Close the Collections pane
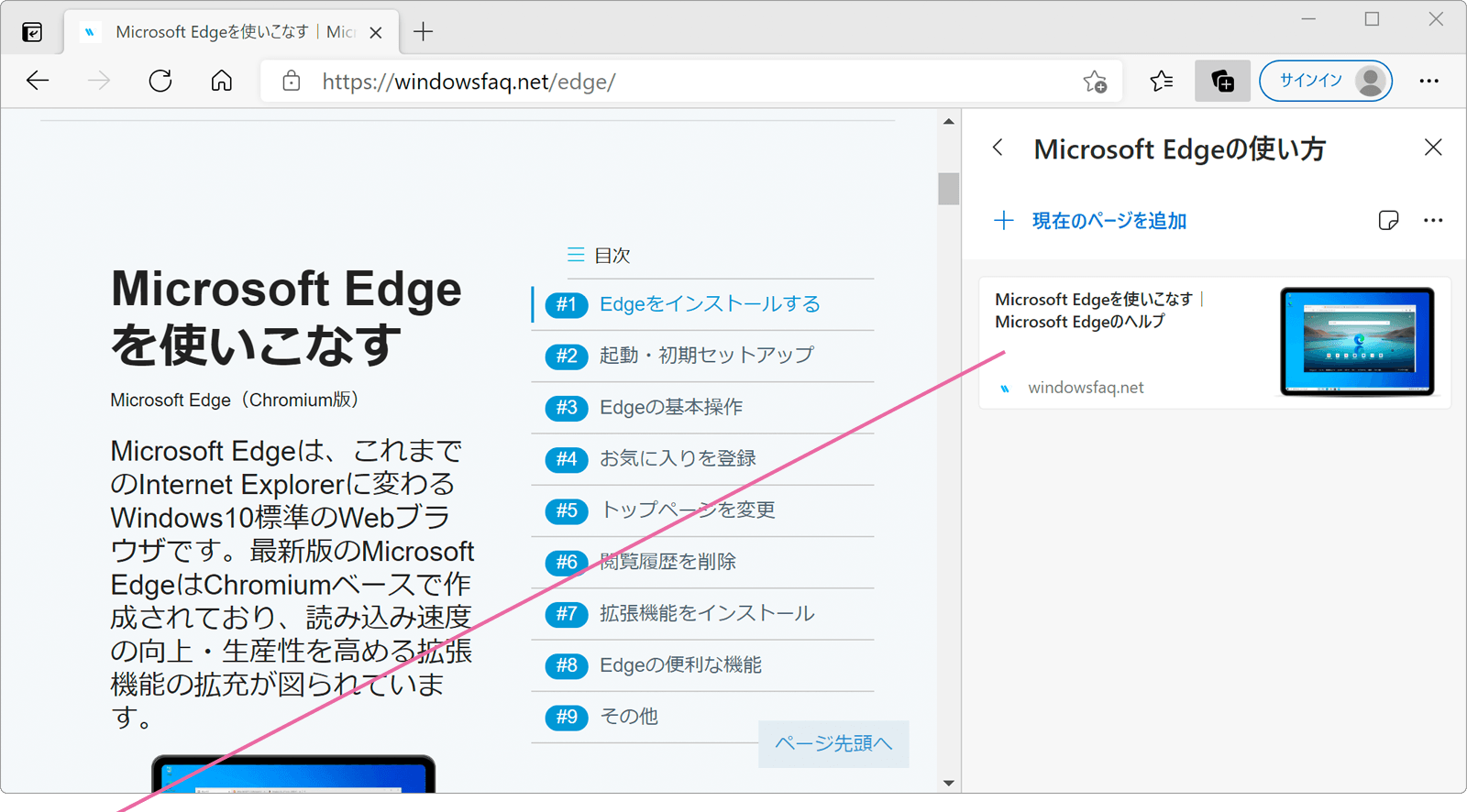The image size is (1467, 812). click(x=1433, y=148)
